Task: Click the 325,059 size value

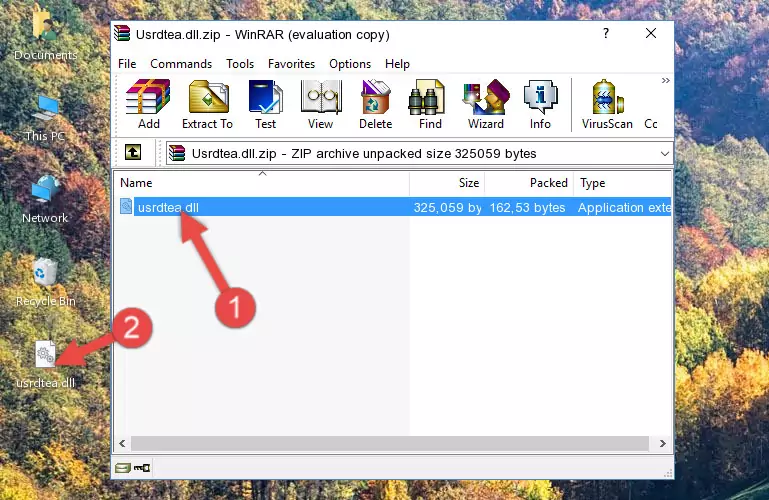Action: coord(447,207)
